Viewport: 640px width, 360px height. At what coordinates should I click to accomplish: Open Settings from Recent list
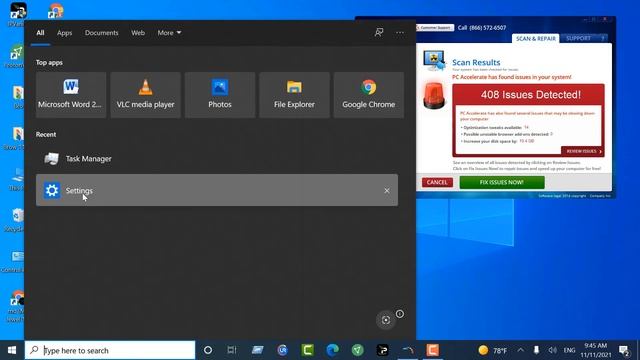point(217,190)
